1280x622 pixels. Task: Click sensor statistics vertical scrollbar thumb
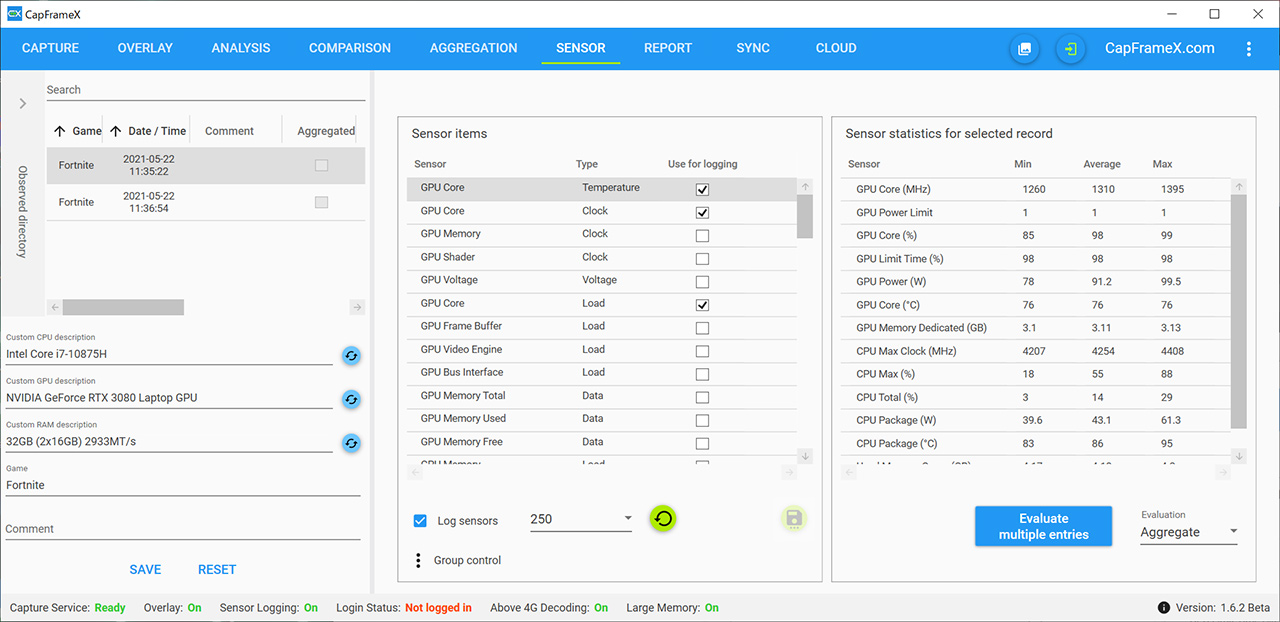tap(1238, 311)
